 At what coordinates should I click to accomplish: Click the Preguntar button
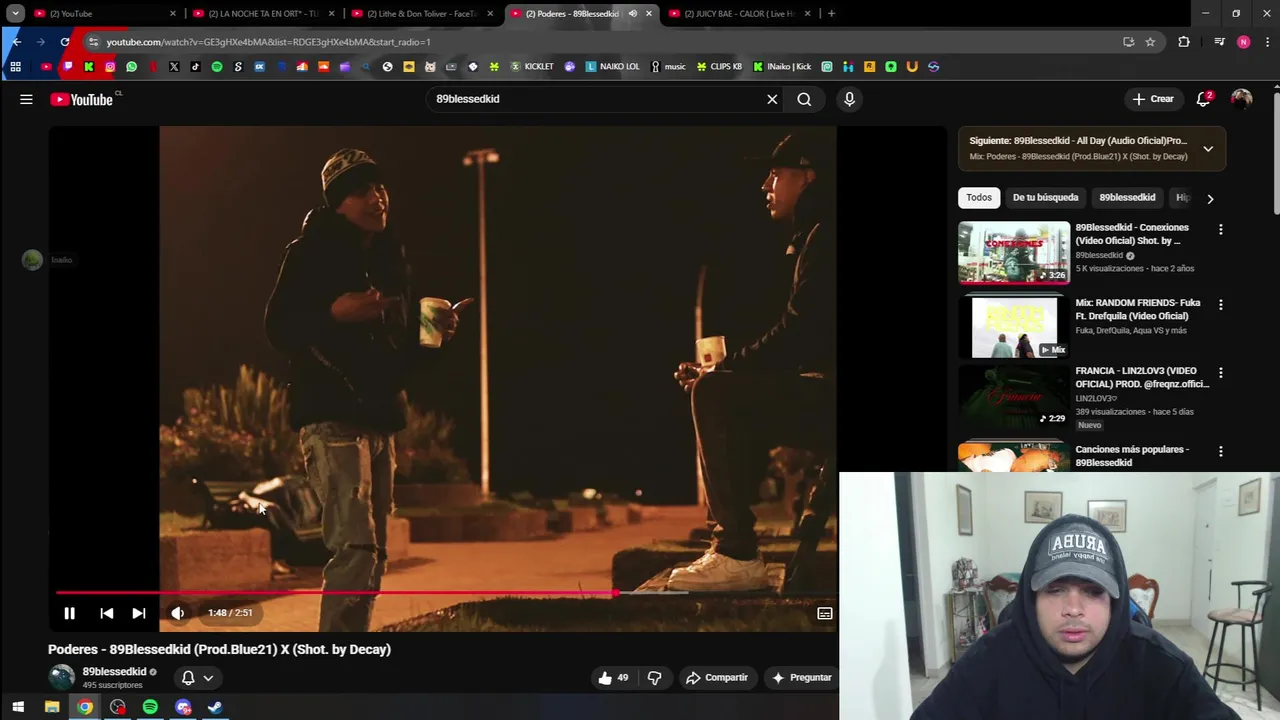click(801, 678)
